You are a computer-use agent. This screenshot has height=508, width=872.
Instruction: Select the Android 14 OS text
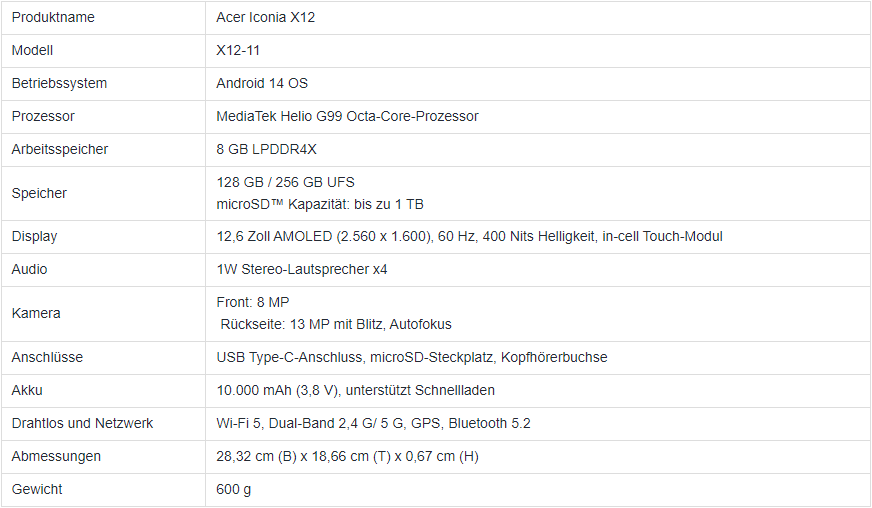pyautogui.click(x=262, y=83)
